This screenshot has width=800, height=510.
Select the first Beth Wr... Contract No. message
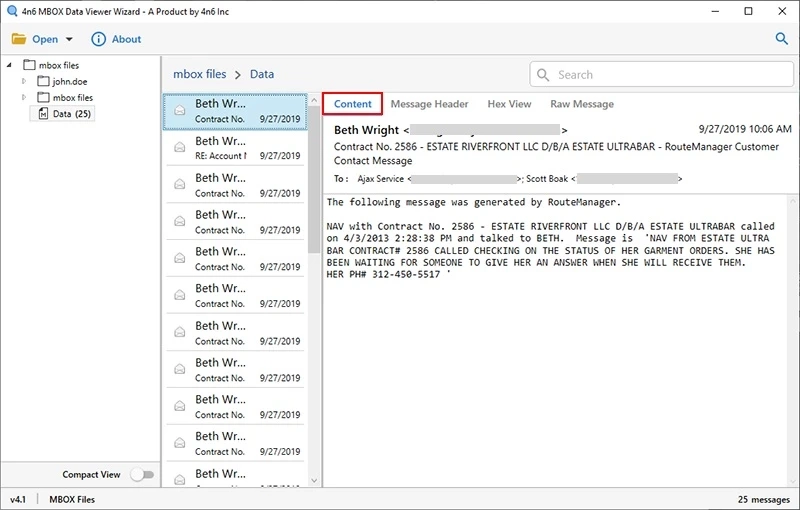click(235, 111)
